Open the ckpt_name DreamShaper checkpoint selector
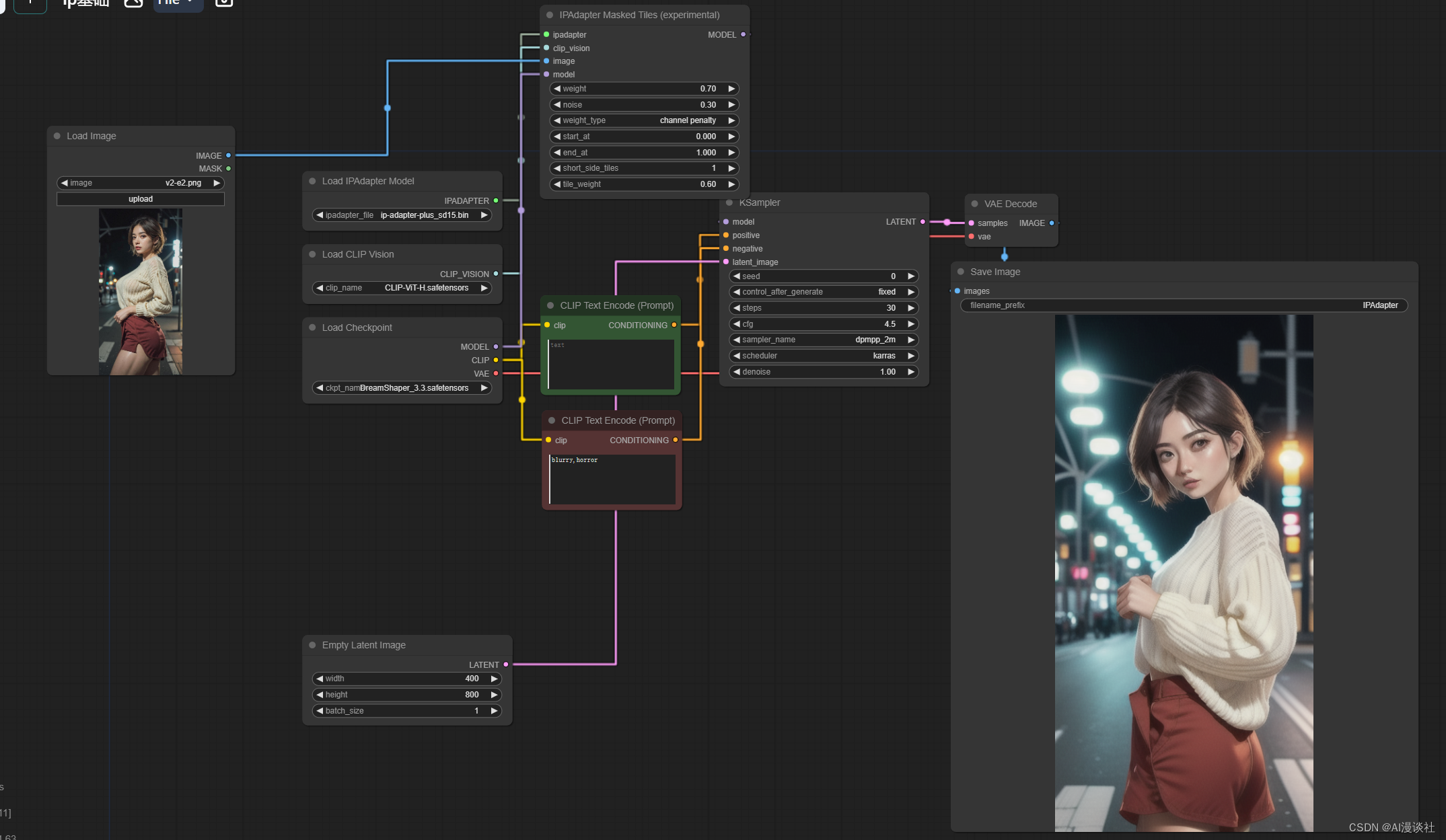 402,388
